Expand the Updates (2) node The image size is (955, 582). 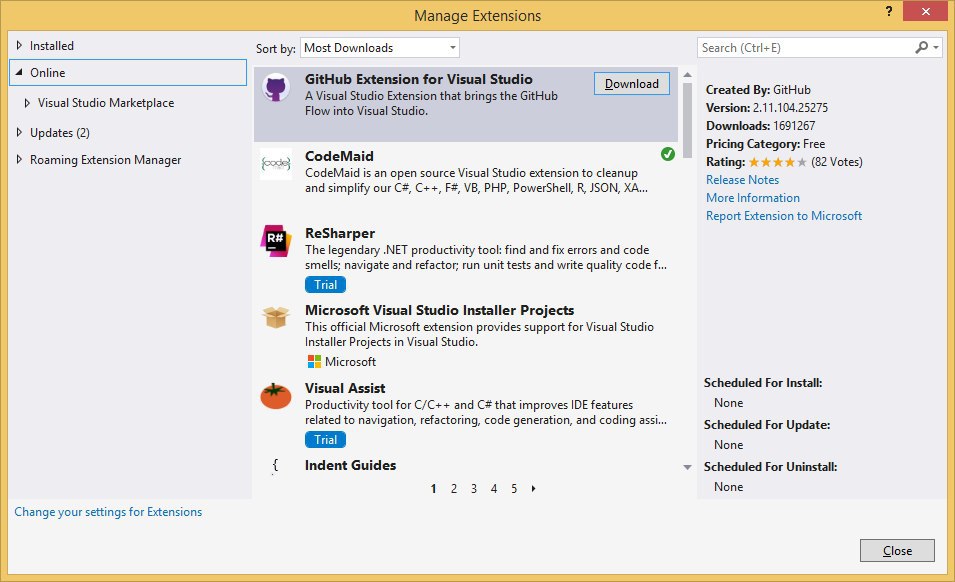coord(19,132)
